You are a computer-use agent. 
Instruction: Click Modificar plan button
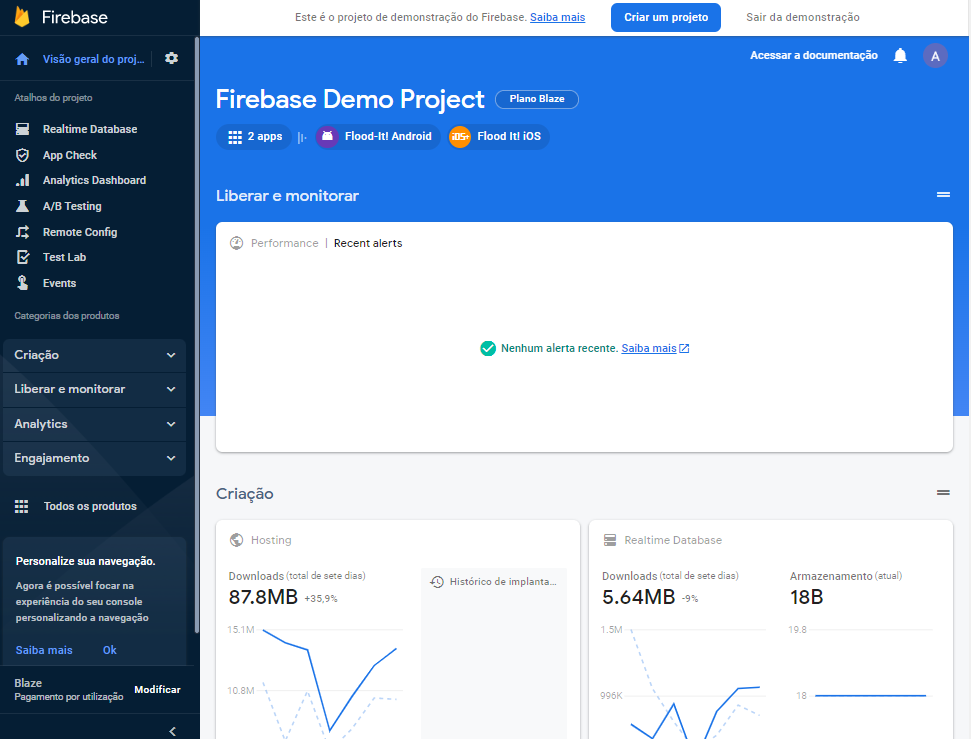point(157,689)
